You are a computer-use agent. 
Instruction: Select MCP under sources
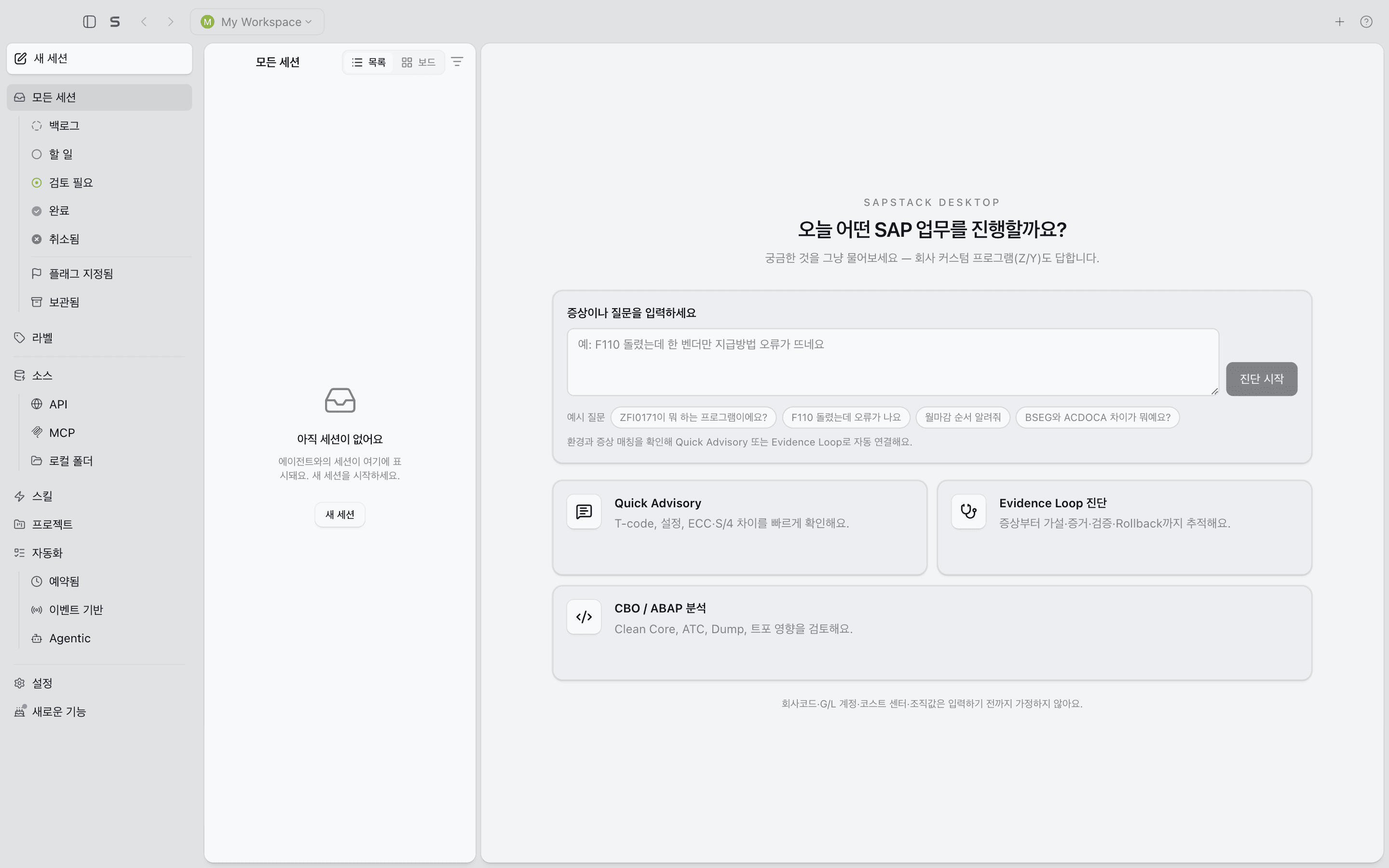tap(109, 433)
